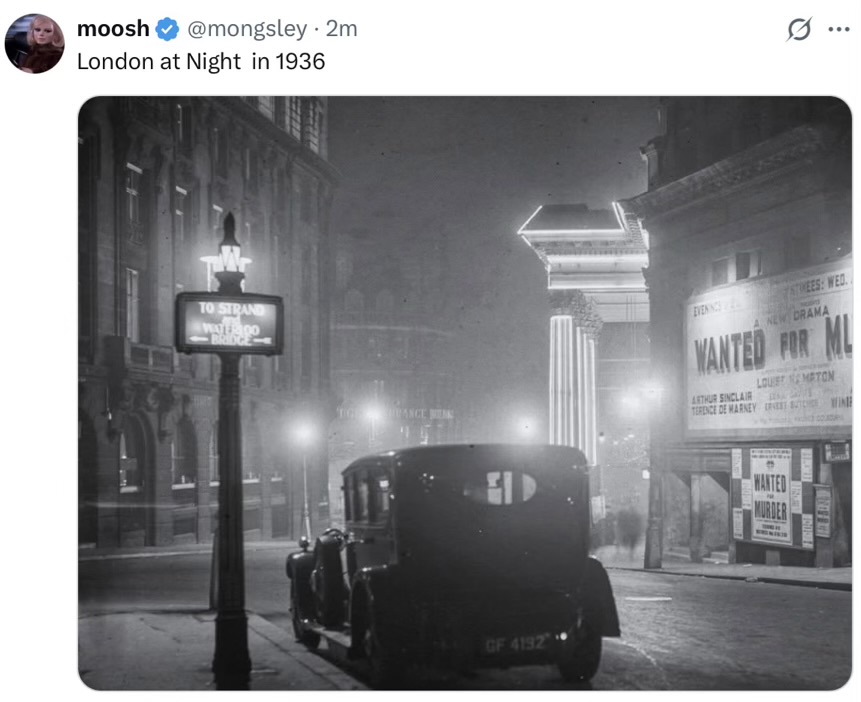The image size is (861, 702).
Task: Open the three-dot more options menu
Action: click(839, 29)
